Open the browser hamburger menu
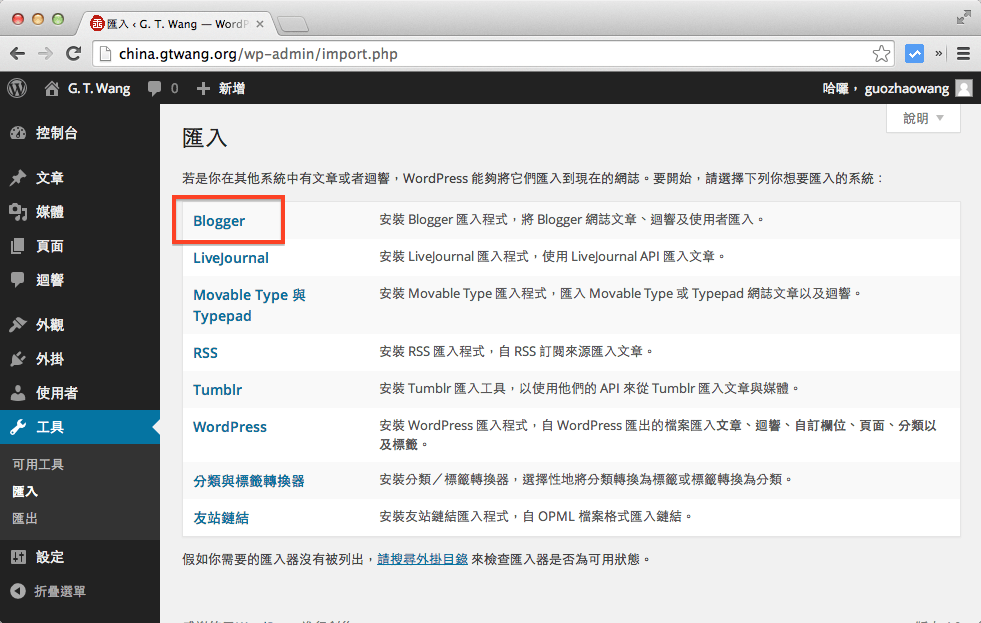 coord(963,53)
